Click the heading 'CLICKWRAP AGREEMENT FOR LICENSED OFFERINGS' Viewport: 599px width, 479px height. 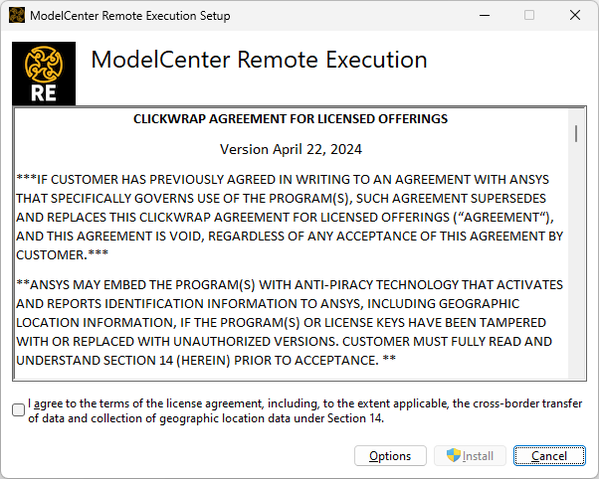coord(290,119)
